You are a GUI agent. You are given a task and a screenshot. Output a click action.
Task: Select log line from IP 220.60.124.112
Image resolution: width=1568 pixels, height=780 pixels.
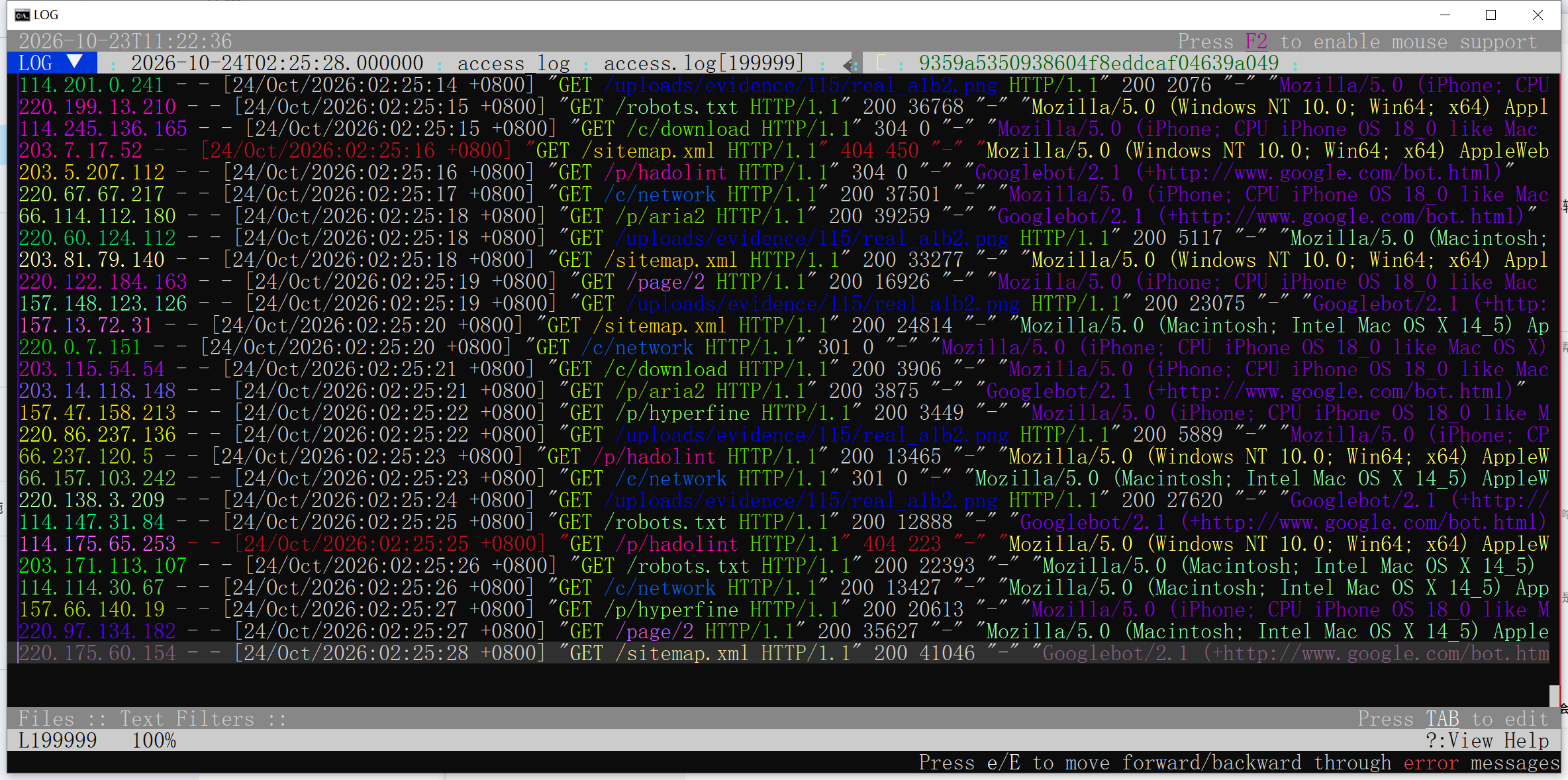pyautogui.click(x=783, y=238)
